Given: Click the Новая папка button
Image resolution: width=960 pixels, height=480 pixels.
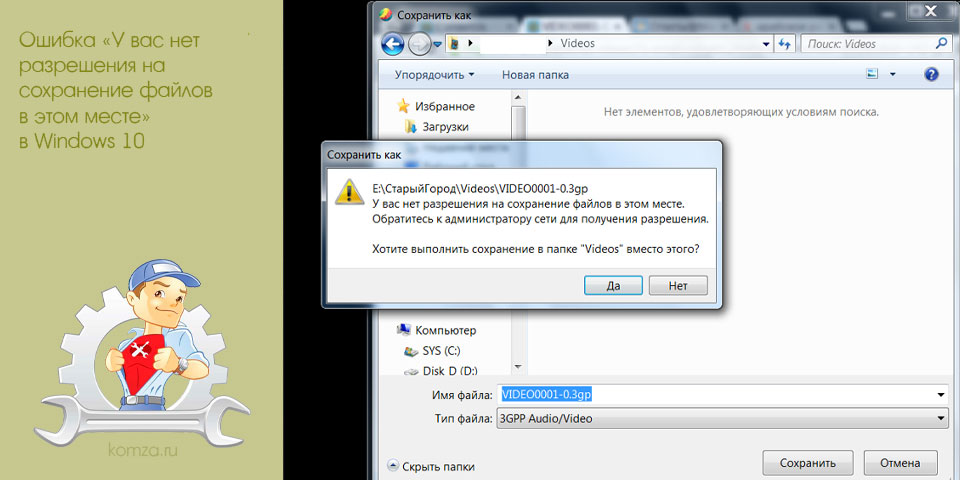Looking at the screenshot, I should [535, 75].
